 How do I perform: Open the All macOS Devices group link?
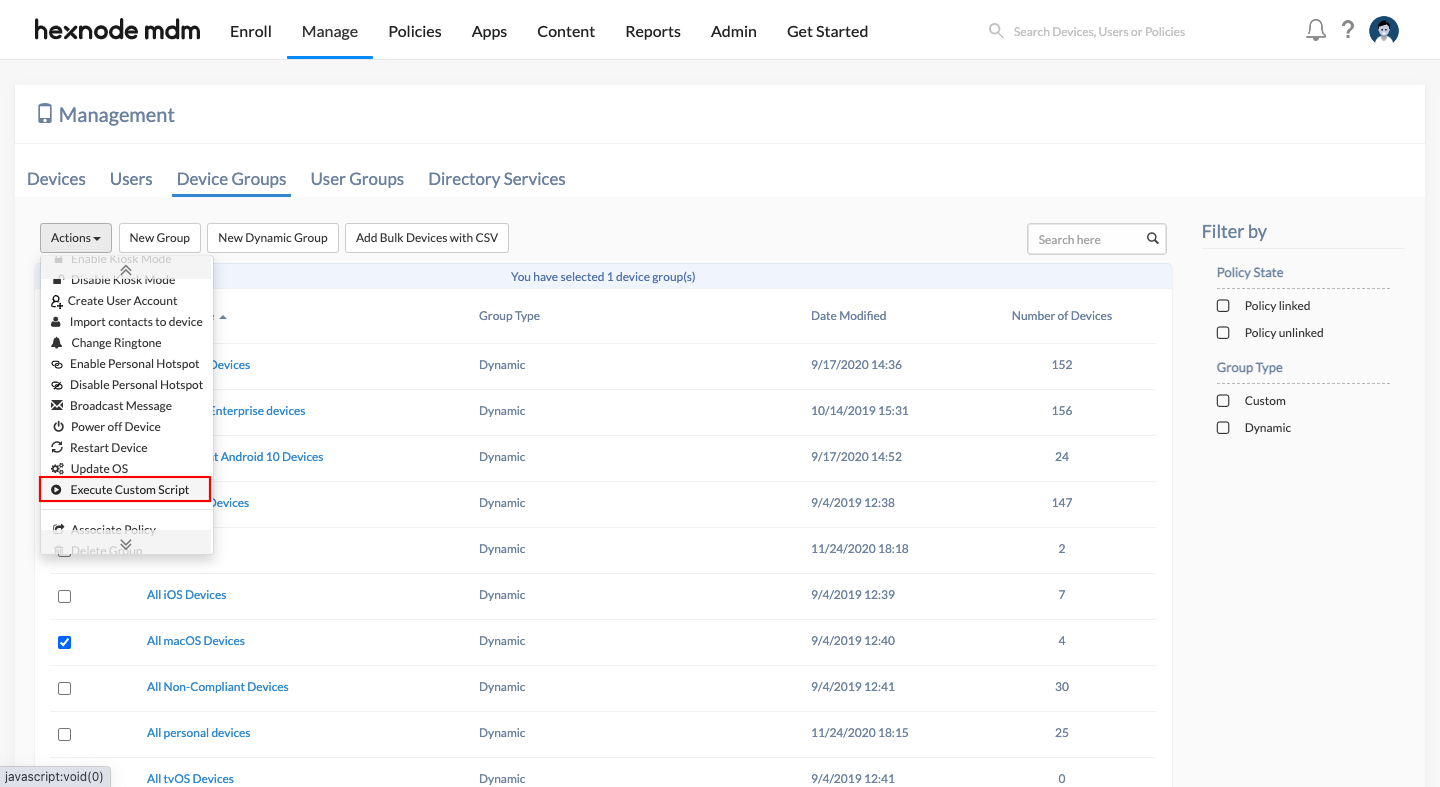click(x=196, y=641)
